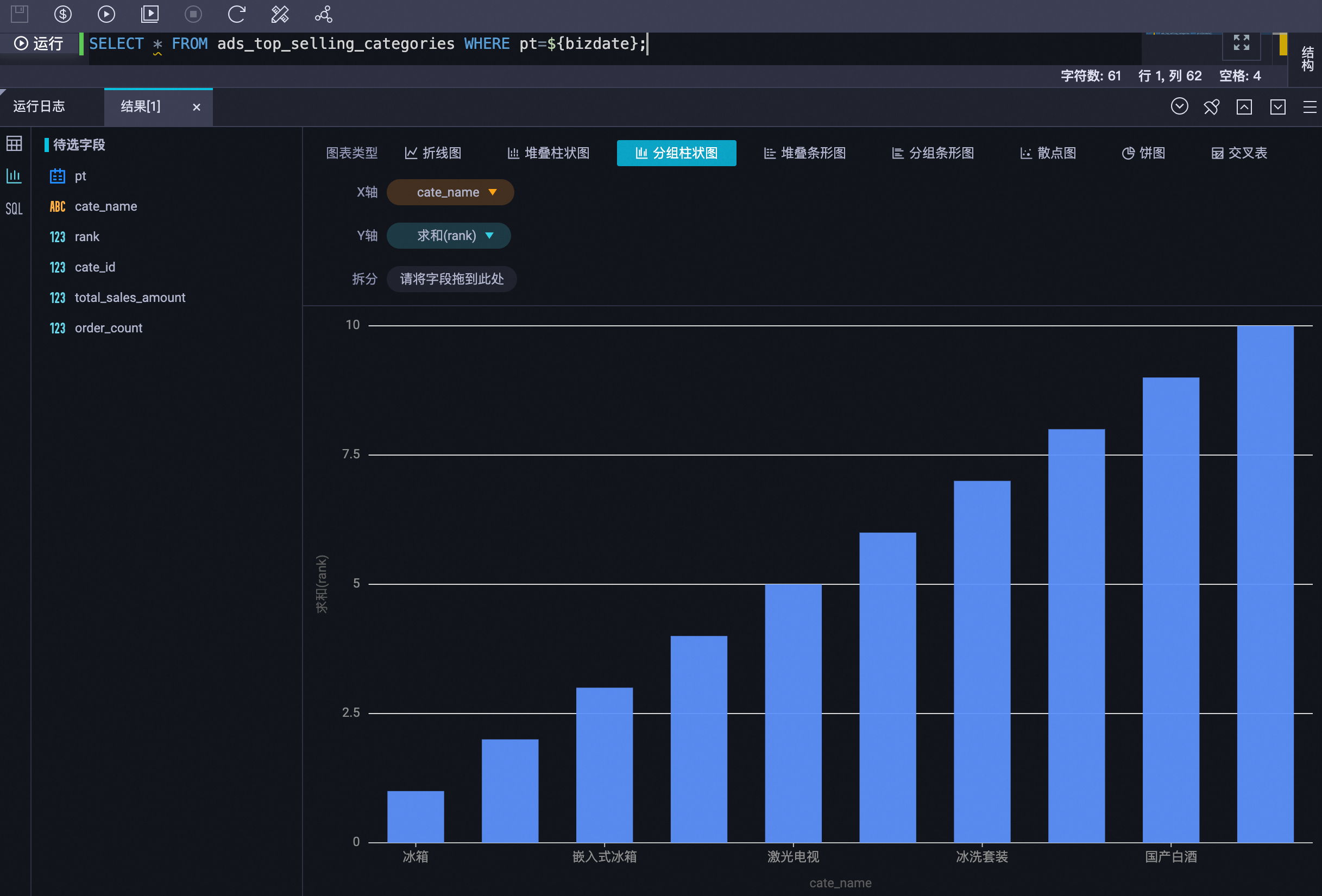This screenshot has width=1322, height=896.
Task: Click the 冰洗套装 bar in chart
Action: point(982,661)
